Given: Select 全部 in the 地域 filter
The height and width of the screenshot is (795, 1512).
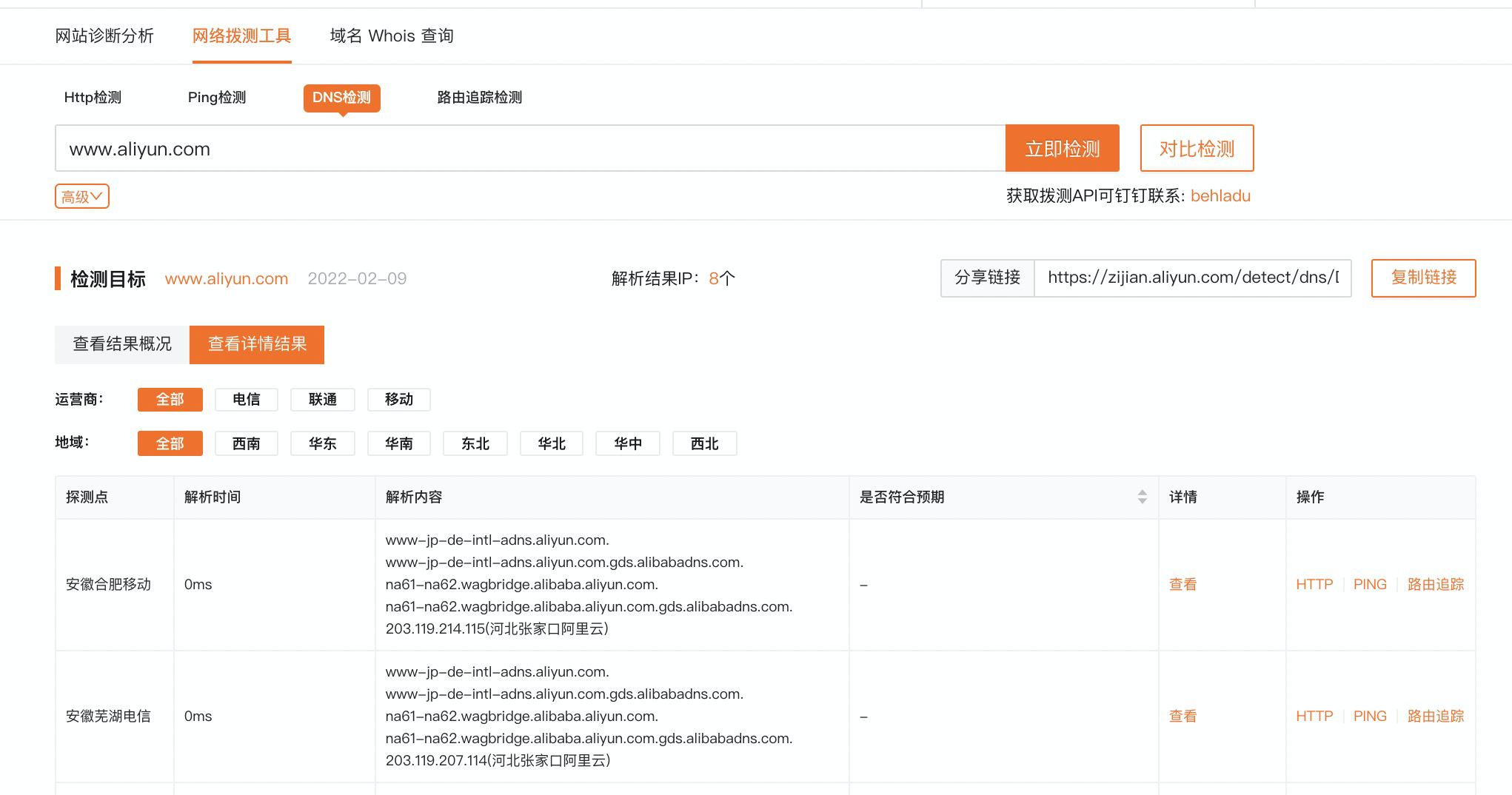Looking at the screenshot, I should click(170, 443).
